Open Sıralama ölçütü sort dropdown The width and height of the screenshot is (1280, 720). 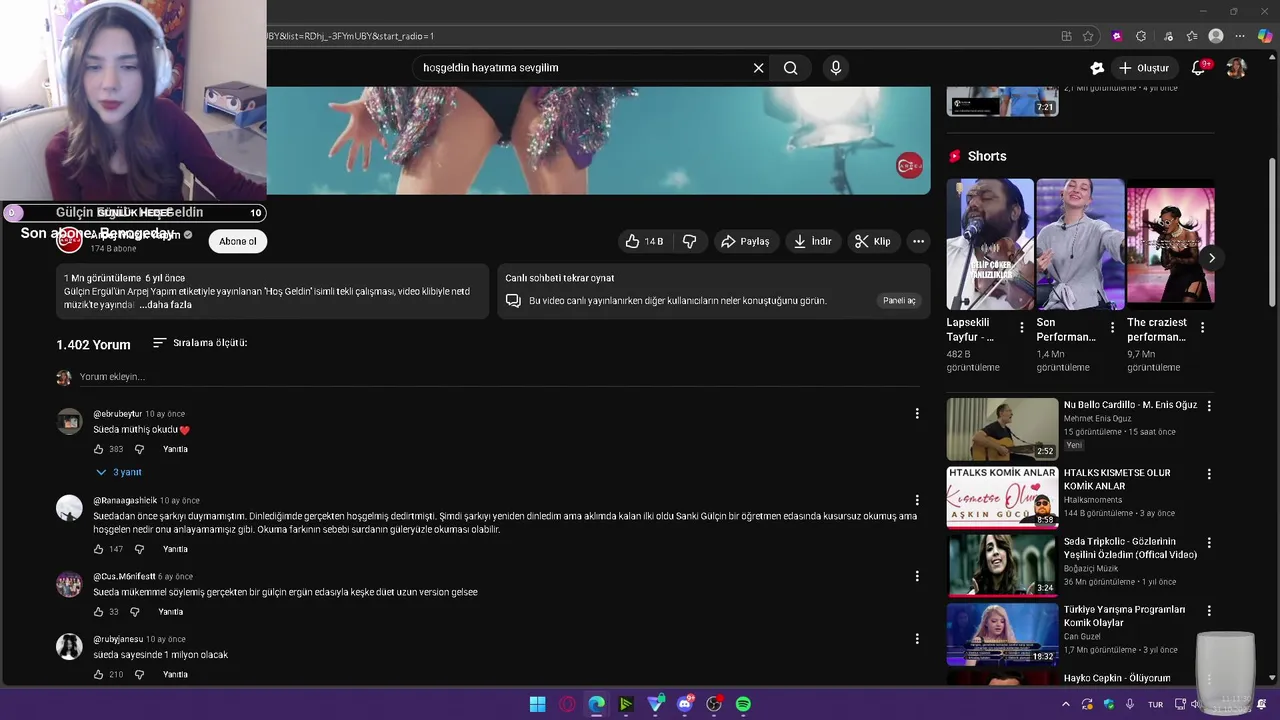pos(200,343)
